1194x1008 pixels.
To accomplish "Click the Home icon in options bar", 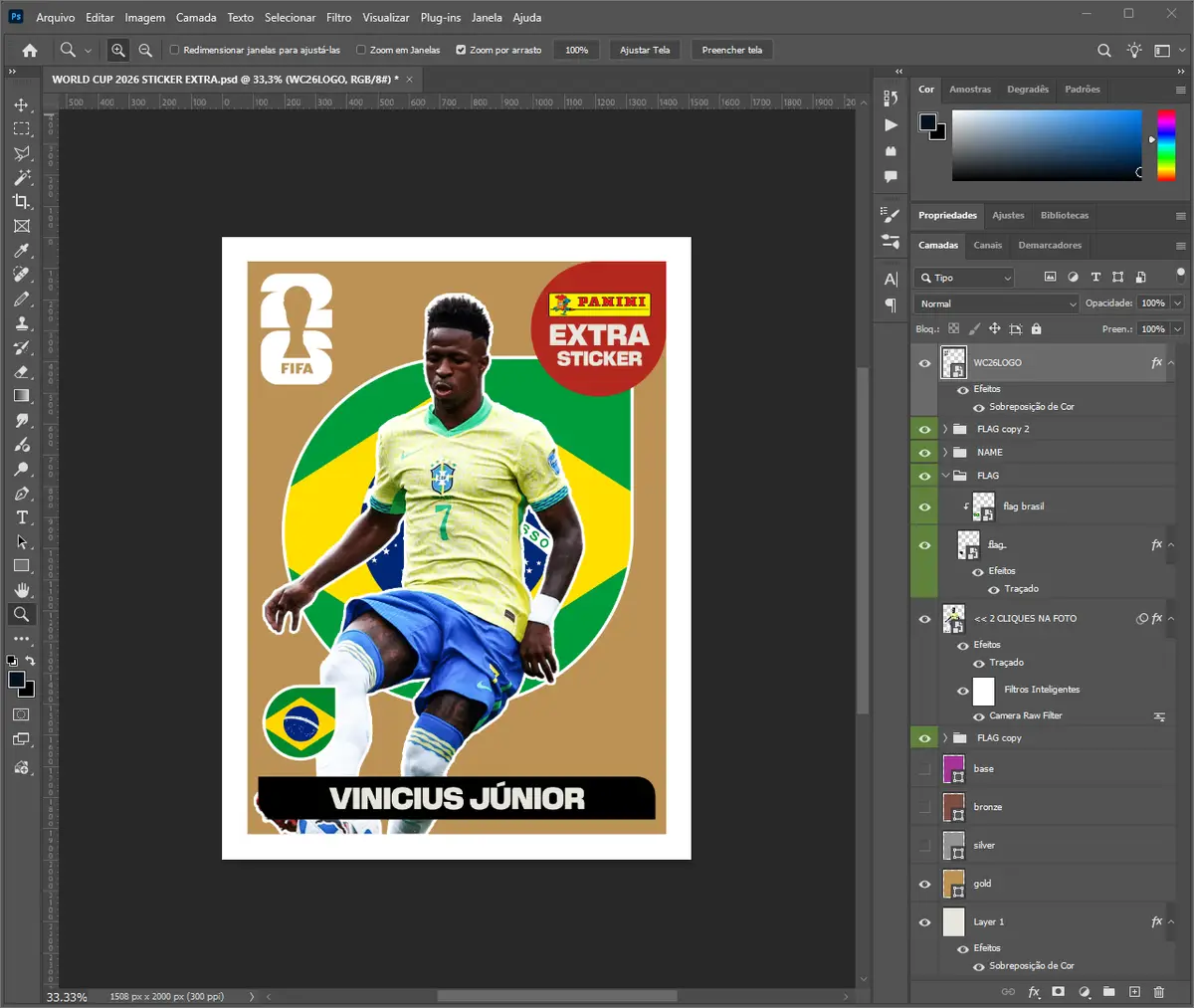I will [30, 50].
